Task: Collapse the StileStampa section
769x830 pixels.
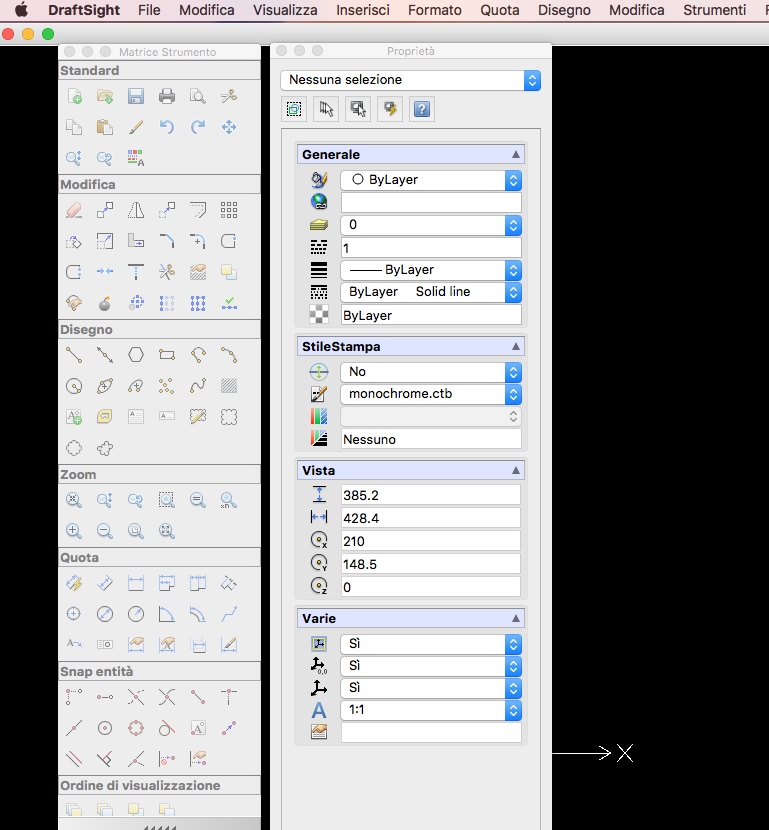Action: pos(515,347)
